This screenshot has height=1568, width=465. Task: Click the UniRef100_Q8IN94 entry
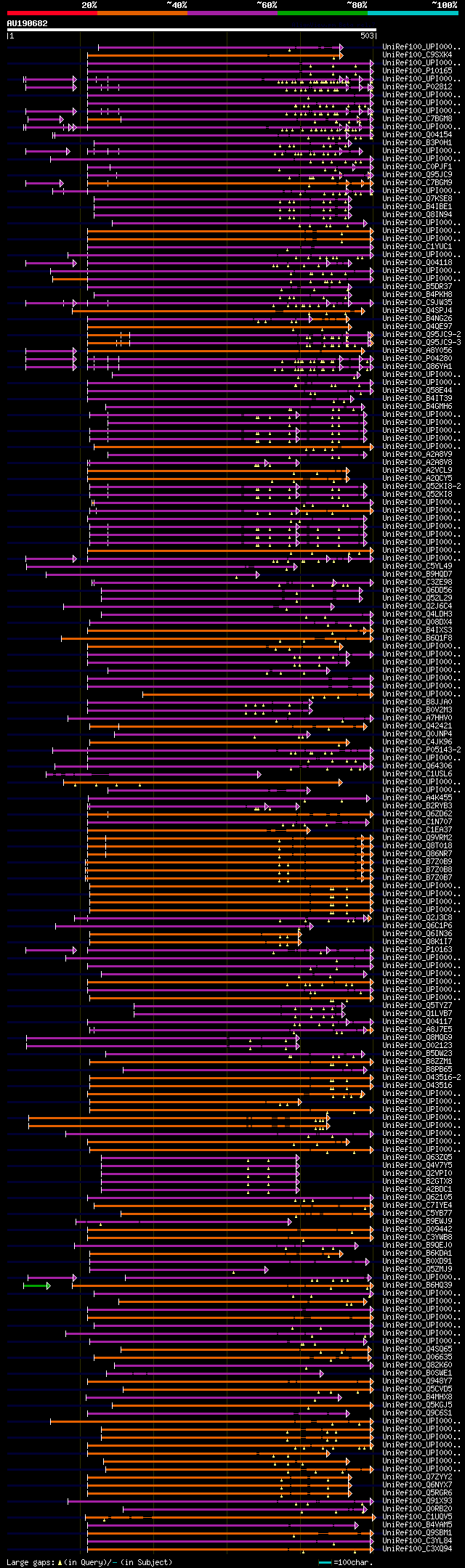point(417,214)
